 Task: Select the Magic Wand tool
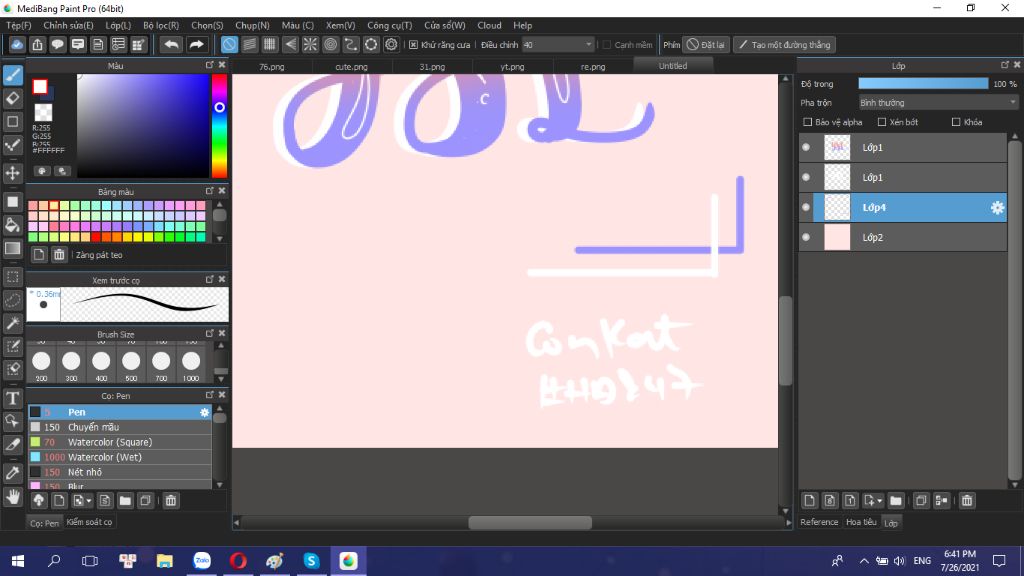pos(12,323)
